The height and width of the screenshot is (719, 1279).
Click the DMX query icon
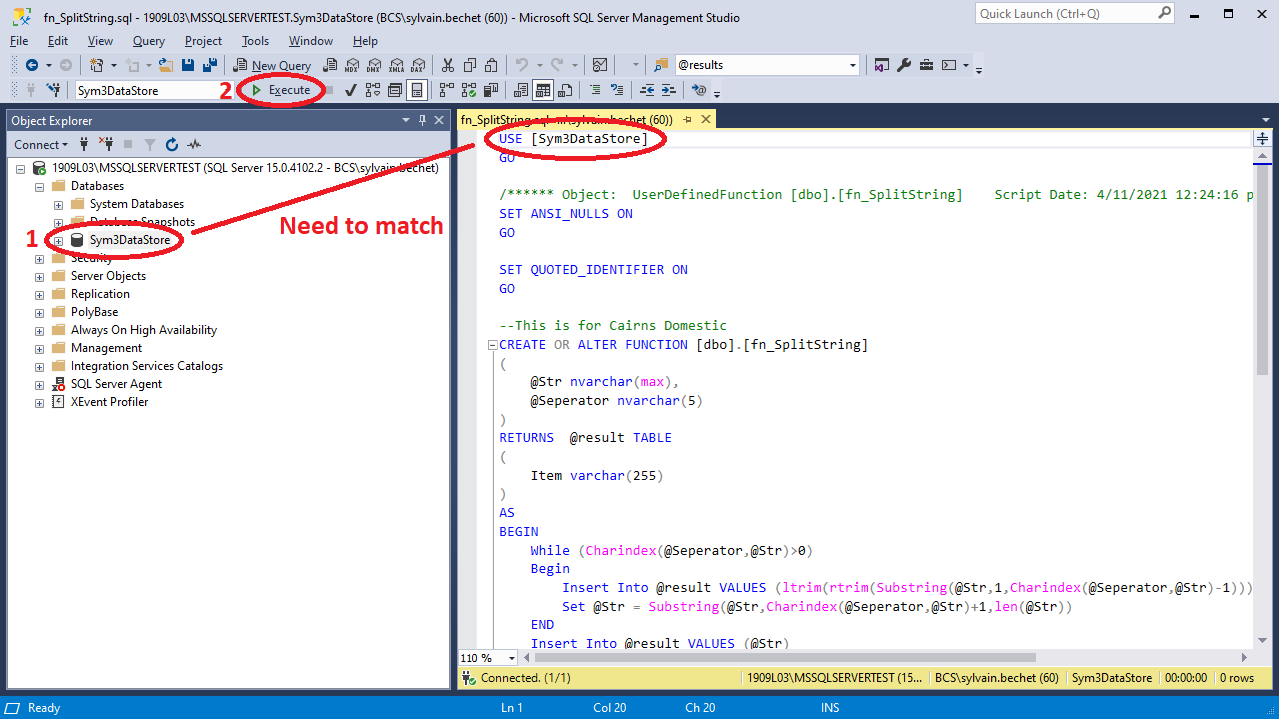click(x=373, y=65)
